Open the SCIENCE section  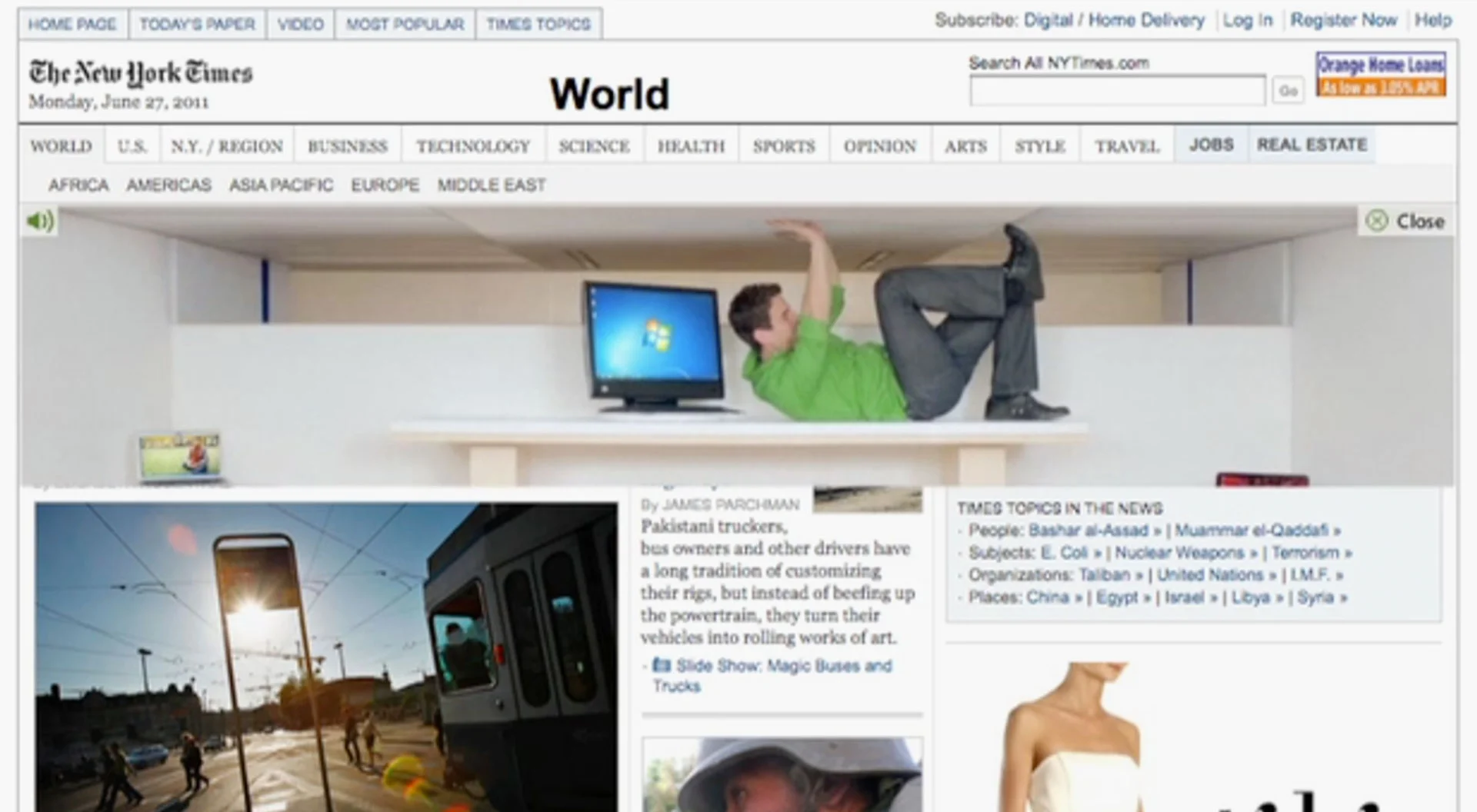click(594, 146)
